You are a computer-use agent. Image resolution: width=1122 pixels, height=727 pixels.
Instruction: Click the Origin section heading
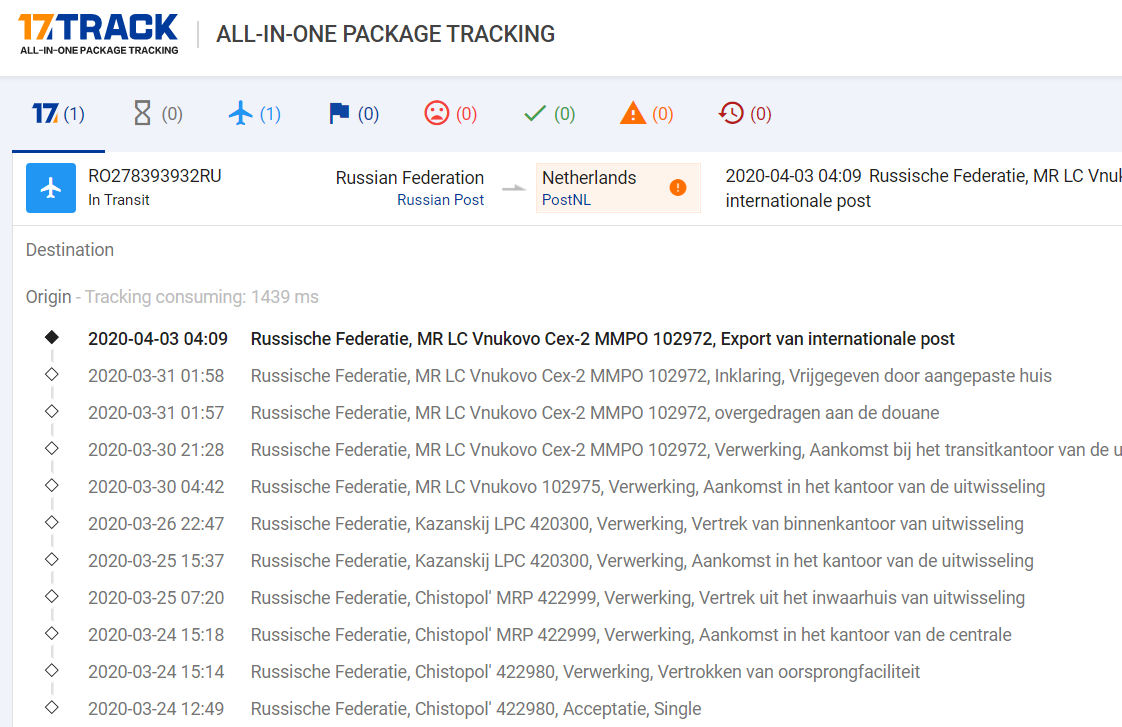pyautogui.click(x=49, y=297)
